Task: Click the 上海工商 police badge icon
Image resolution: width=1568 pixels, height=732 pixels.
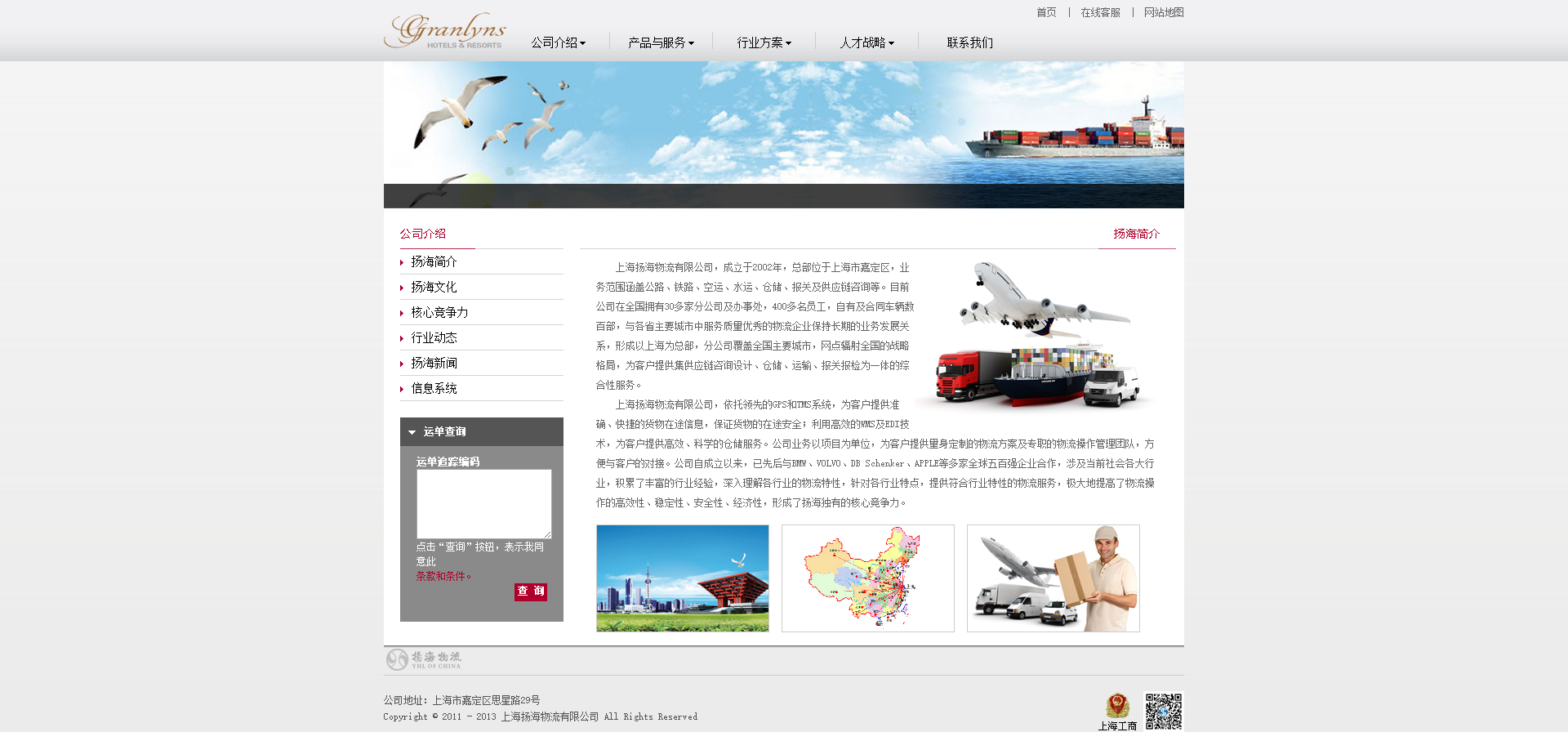Action: (x=1117, y=705)
